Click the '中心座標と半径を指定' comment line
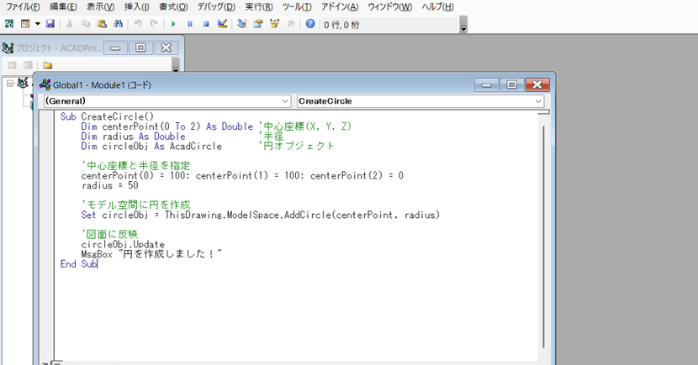The width and height of the screenshot is (698, 365). click(135, 166)
